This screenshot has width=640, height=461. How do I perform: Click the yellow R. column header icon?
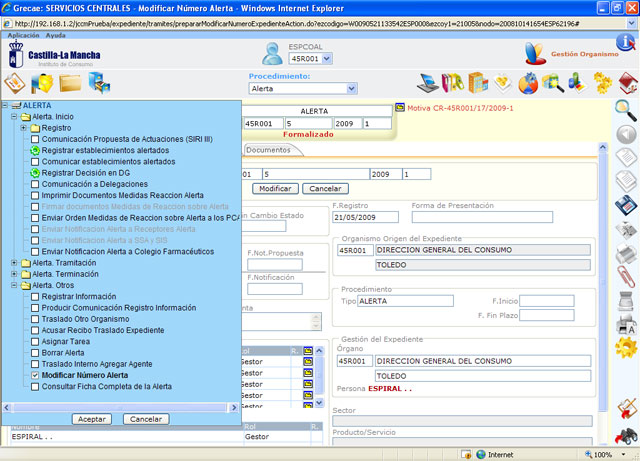tap(308, 351)
